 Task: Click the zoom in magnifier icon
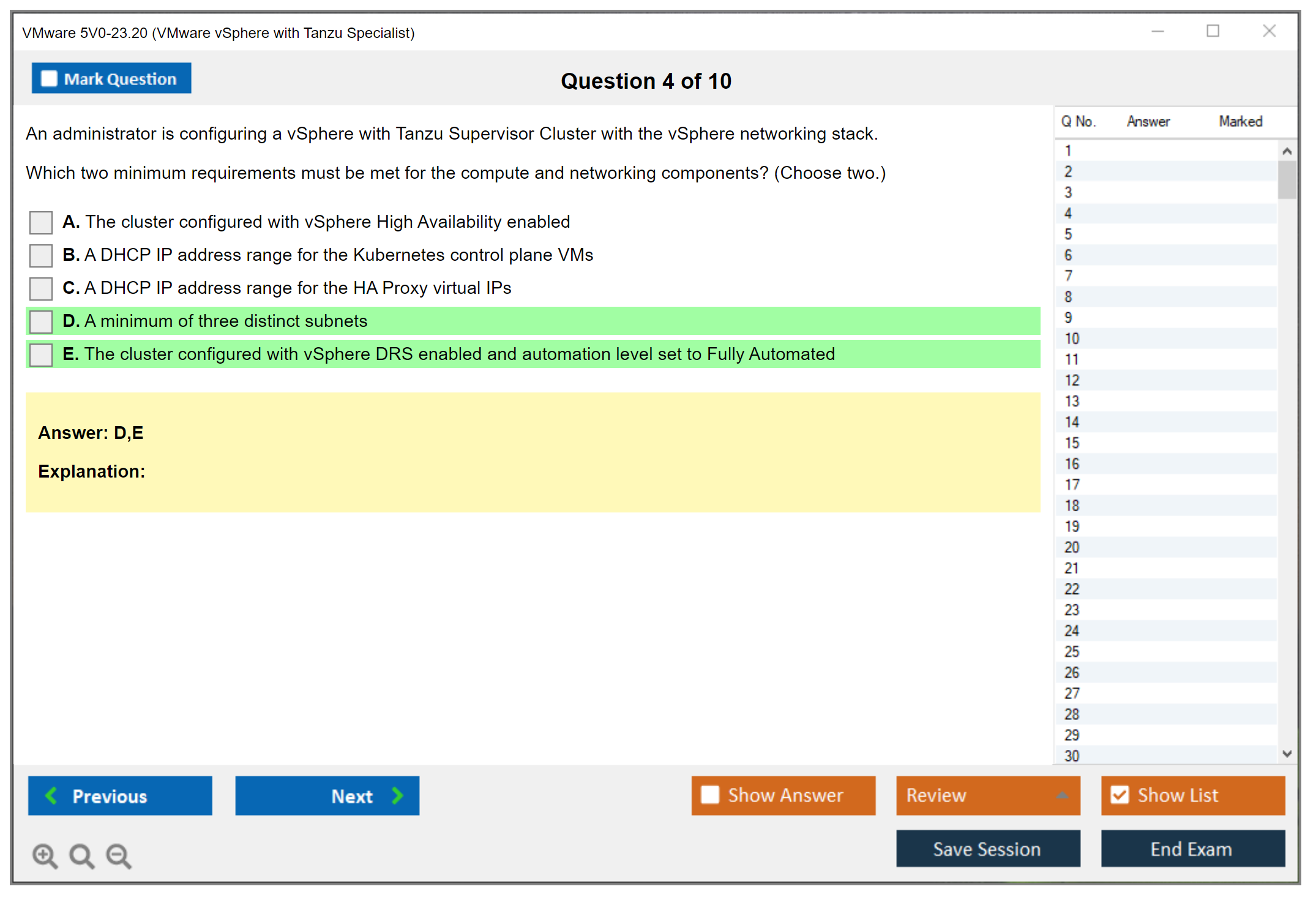pyautogui.click(x=45, y=855)
